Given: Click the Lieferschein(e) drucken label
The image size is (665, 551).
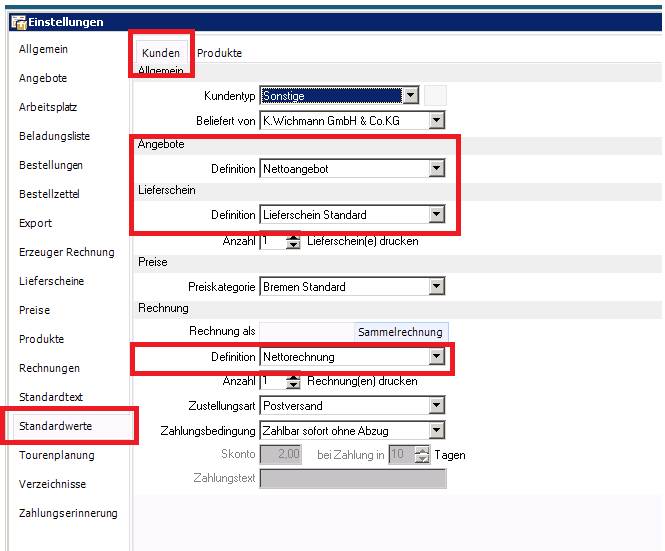Looking at the screenshot, I should [x=363, y=241].
